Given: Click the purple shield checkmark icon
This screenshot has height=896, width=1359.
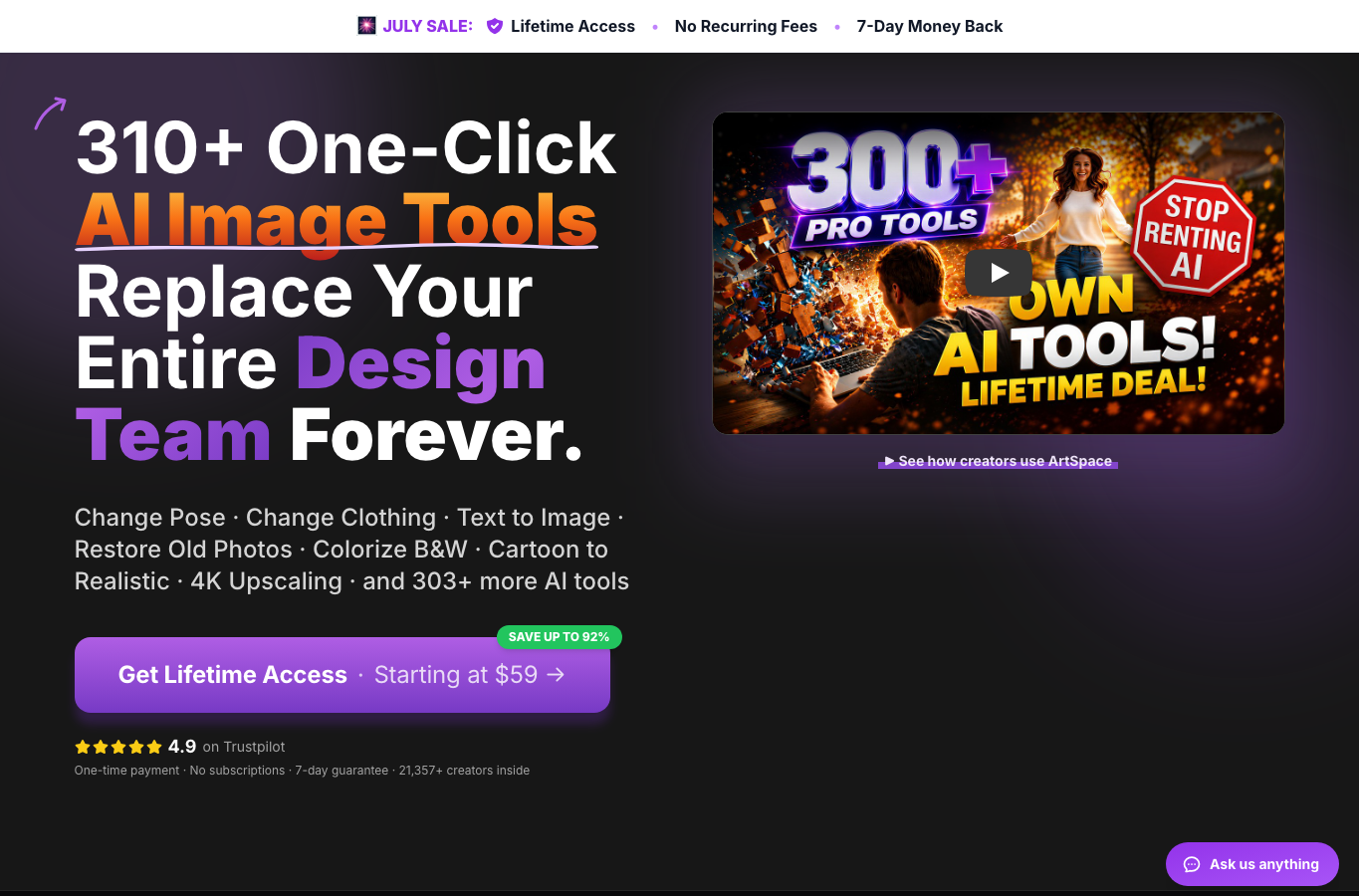Looking at the screenshot, I should 495,26.
